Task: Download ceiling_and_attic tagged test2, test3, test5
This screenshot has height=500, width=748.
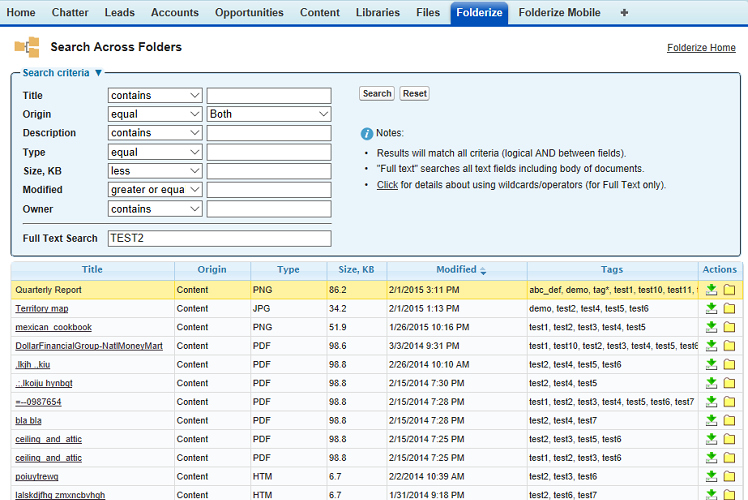Action: [x=711, y=438]
